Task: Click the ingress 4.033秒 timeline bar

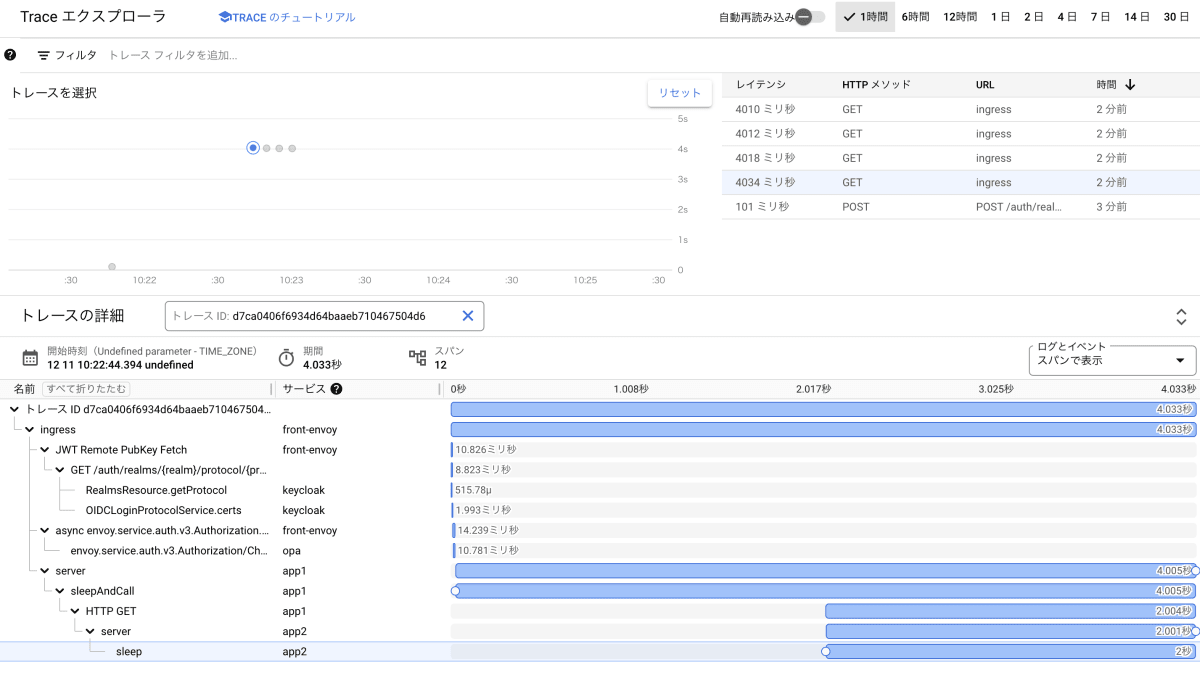Action: [x=823, y=430]
